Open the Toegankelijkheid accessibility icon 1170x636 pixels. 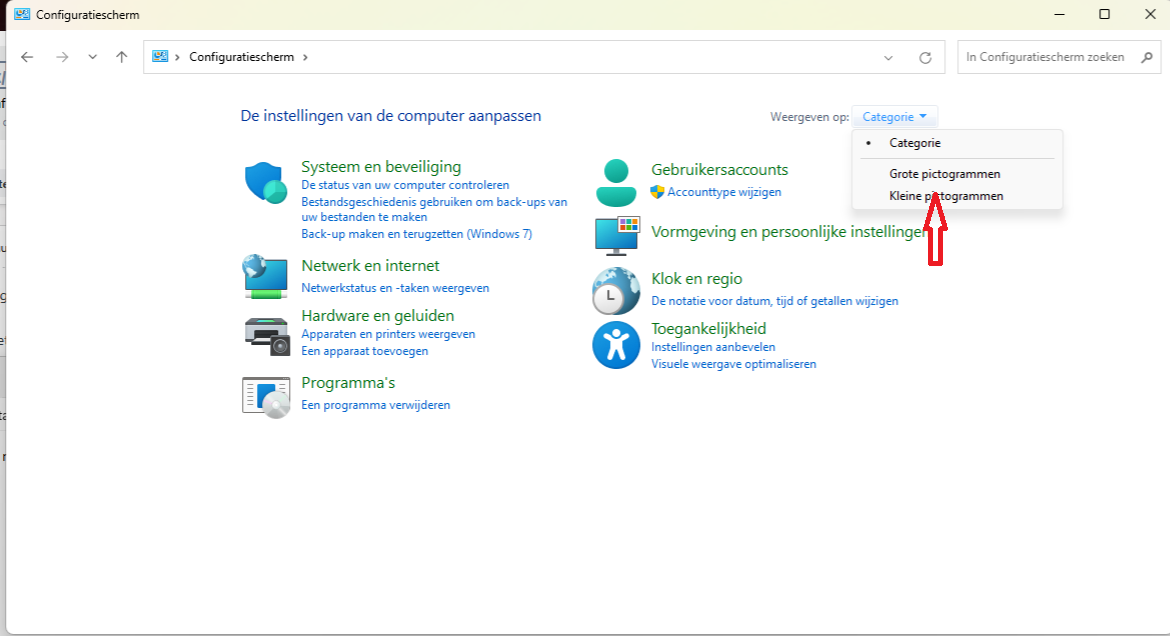[616, 345]
